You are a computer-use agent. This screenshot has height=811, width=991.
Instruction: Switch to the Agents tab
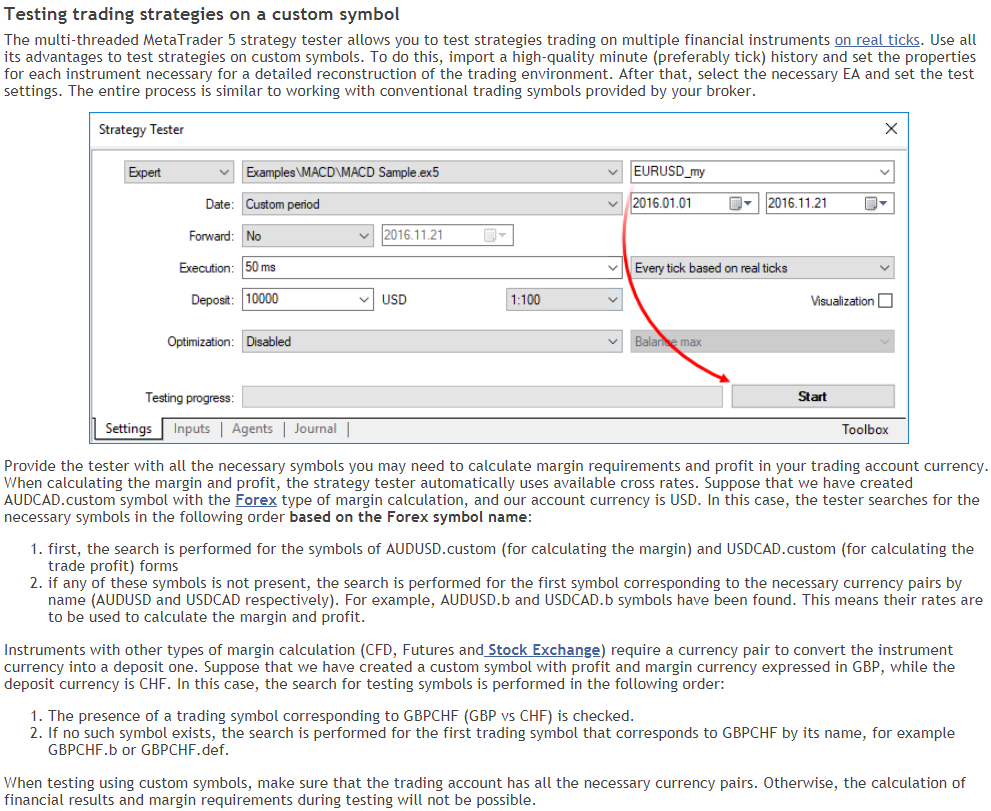(252, 429)
